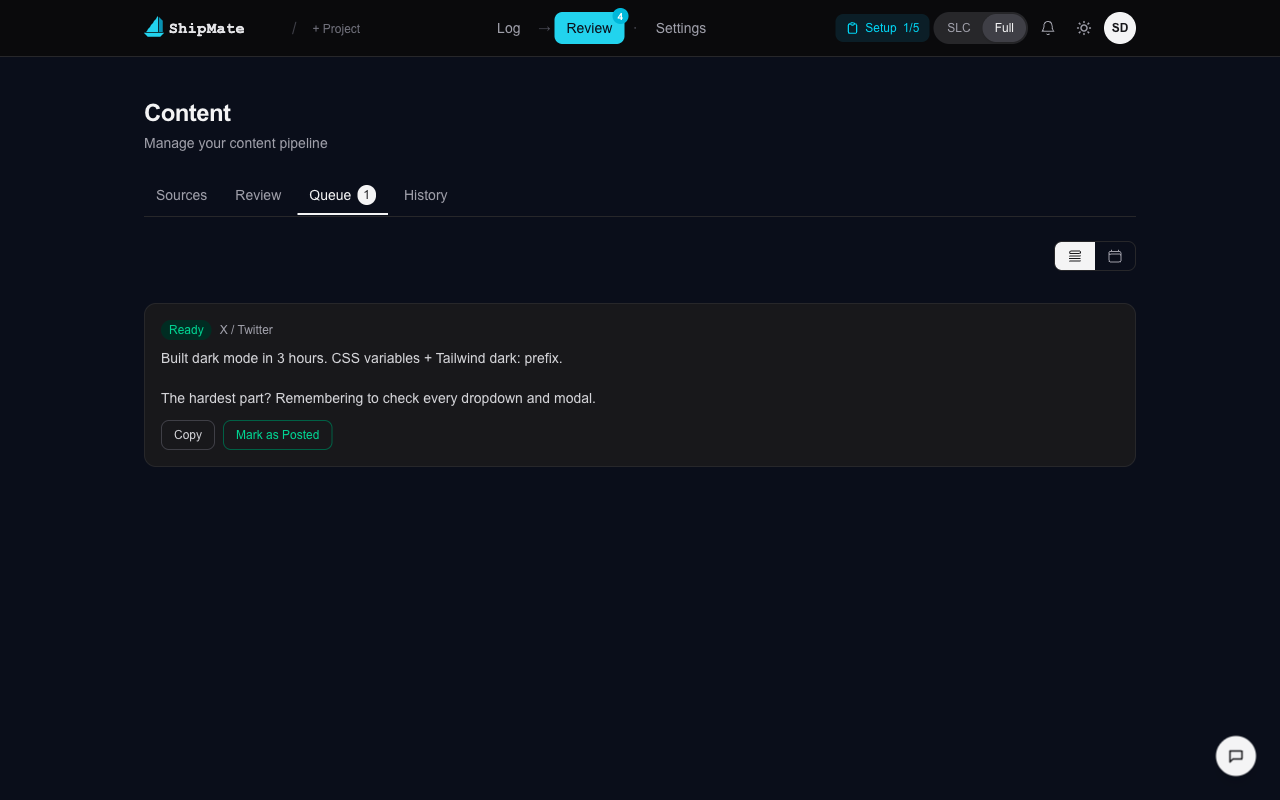
Task: Click the 'The hardest part?' line
Action: pos(378,398)
